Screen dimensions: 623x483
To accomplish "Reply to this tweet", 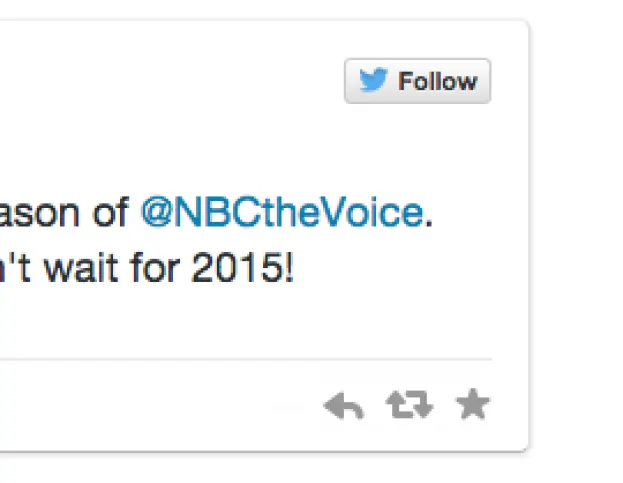I will (x=343, y=406).
